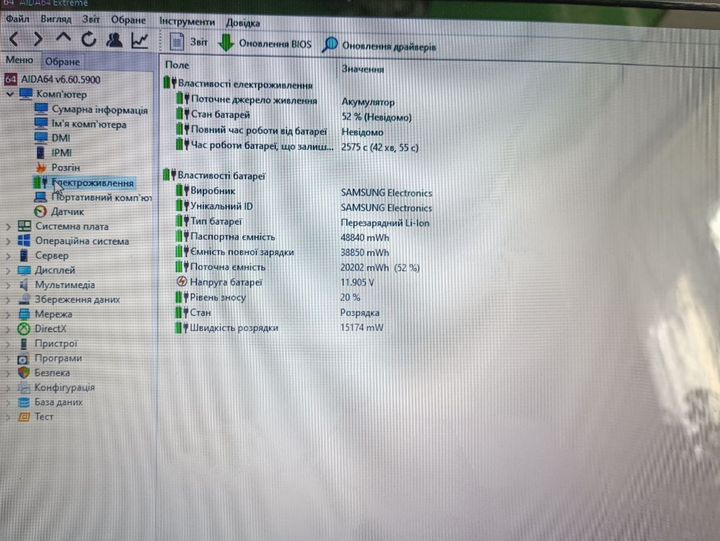
Task: Select Ім'я комп'ютера tree item
Action: [x=80, y=124]
